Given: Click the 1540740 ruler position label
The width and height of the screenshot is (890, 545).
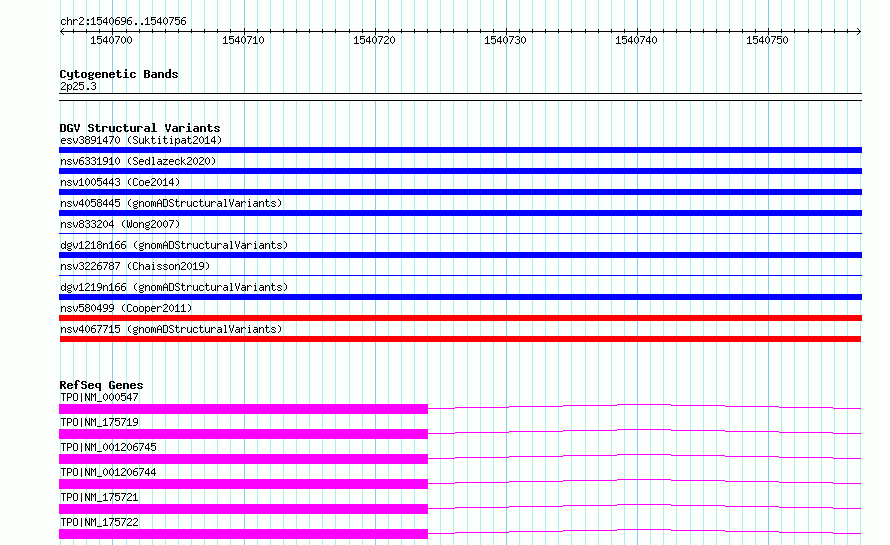Looking at the screenshot, I should coord(636,40).
